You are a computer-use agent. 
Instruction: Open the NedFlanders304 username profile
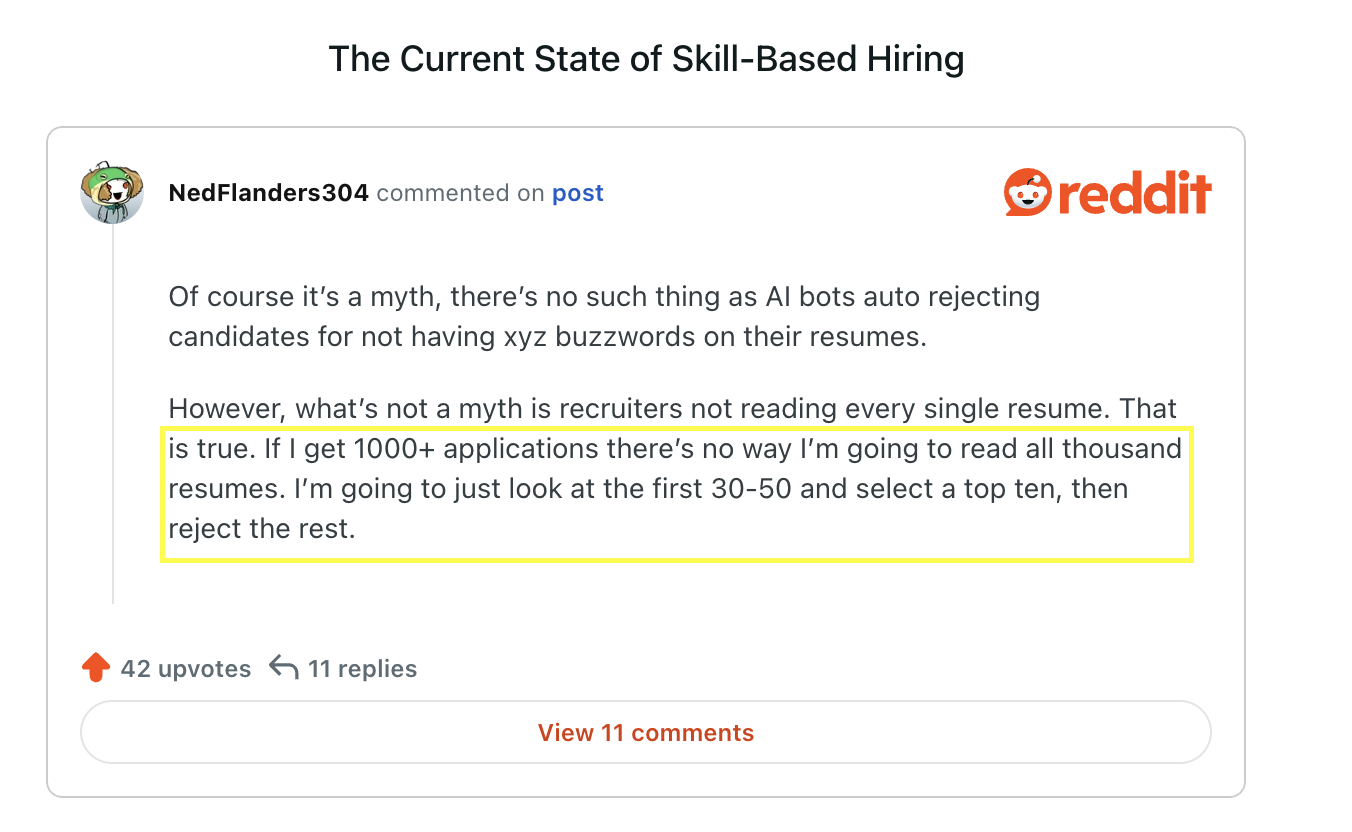268,193
